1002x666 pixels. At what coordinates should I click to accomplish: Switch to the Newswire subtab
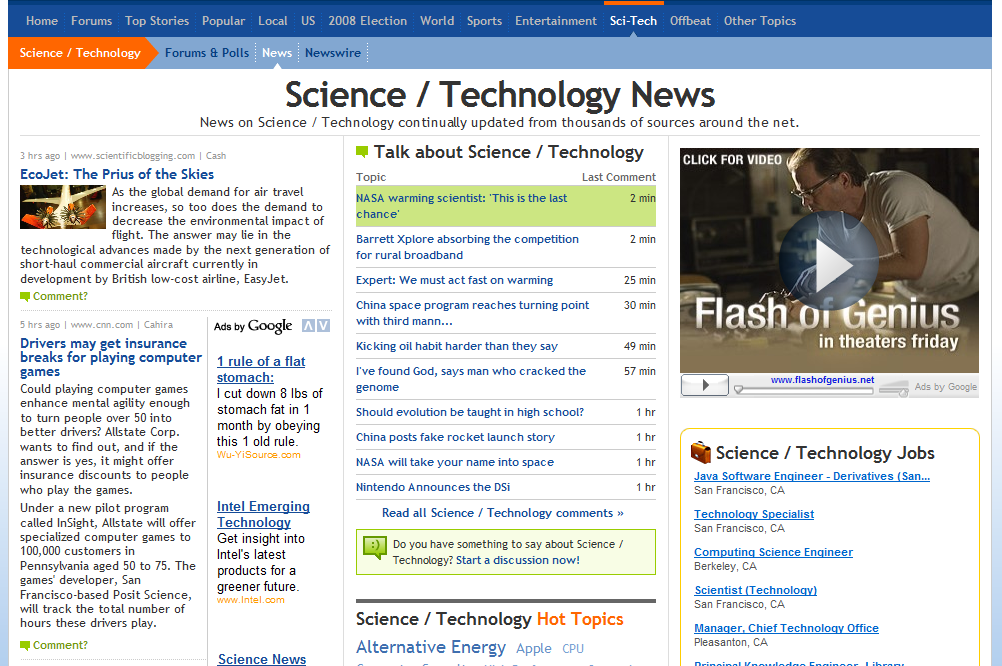point(333,53)
